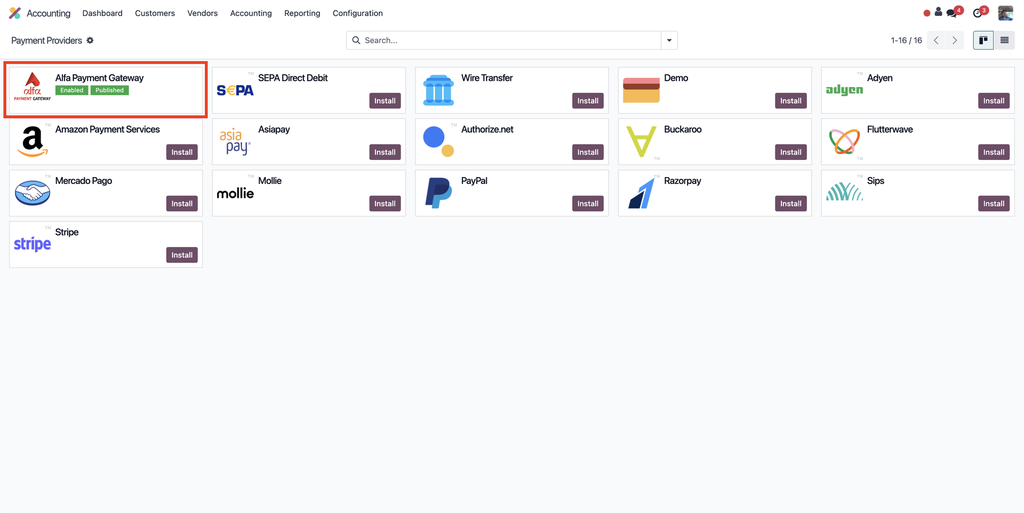This screenshot has width=1024, height=513.
Task: Click the Accounting app logo icon
Action: pos(14,13)
